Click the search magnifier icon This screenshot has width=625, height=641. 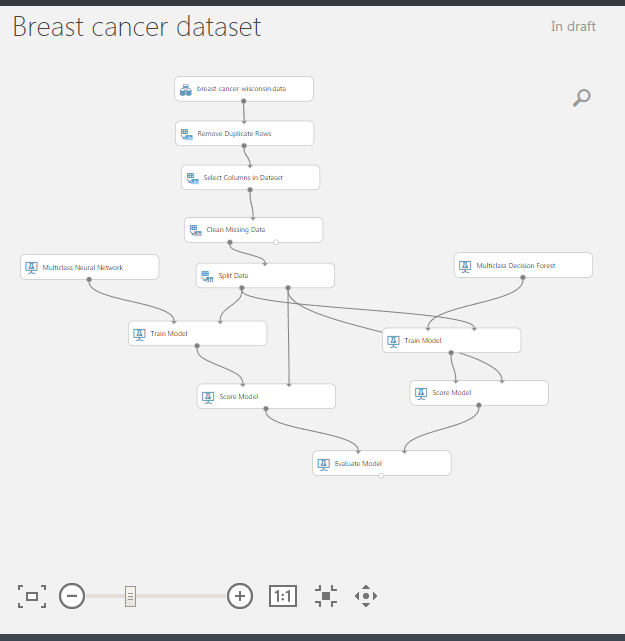point(582,98)
